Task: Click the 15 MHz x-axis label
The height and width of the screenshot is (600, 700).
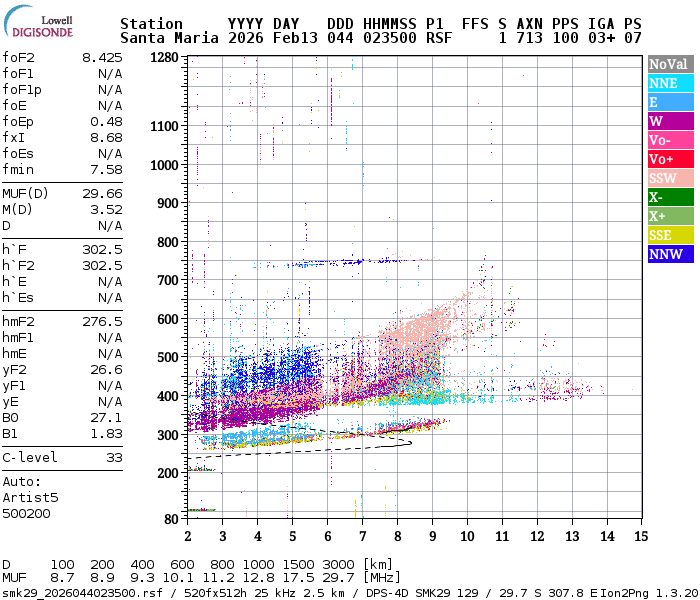Action: click(641, 536)
